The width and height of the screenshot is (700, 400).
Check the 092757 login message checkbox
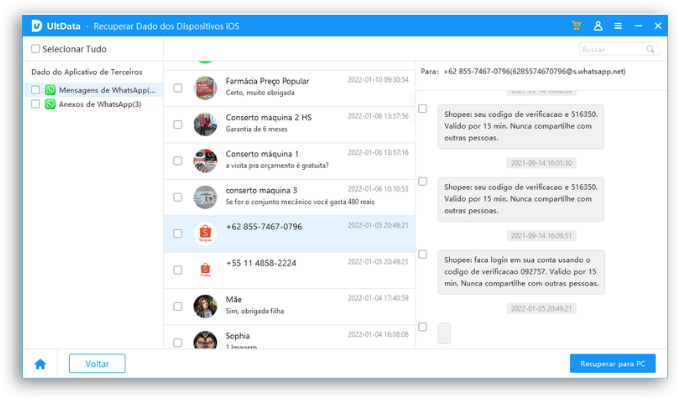coord(423,254)
